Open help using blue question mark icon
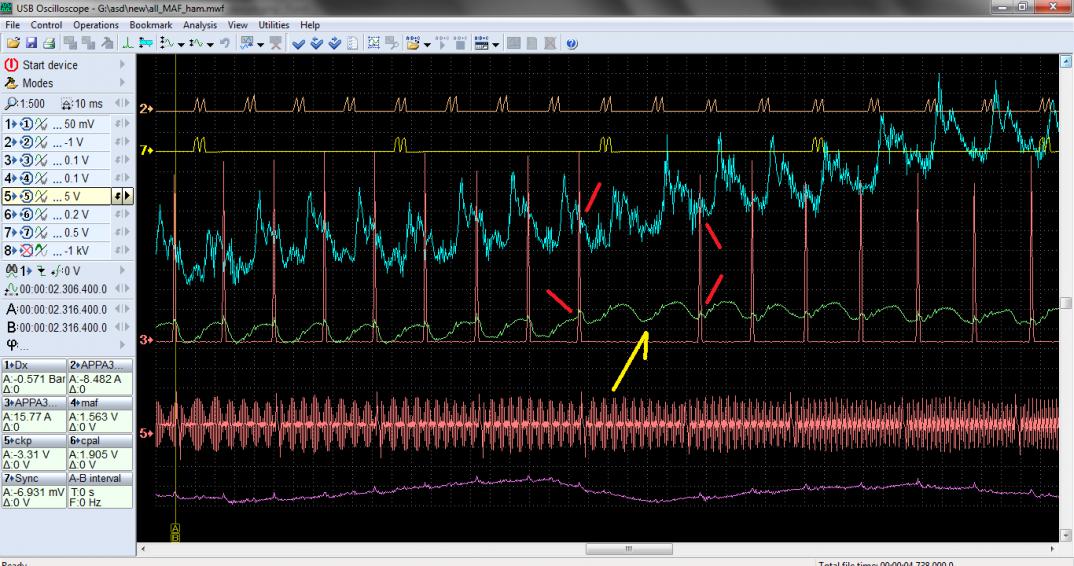The height and width of the screenshot is (566, 1074). 572,43
